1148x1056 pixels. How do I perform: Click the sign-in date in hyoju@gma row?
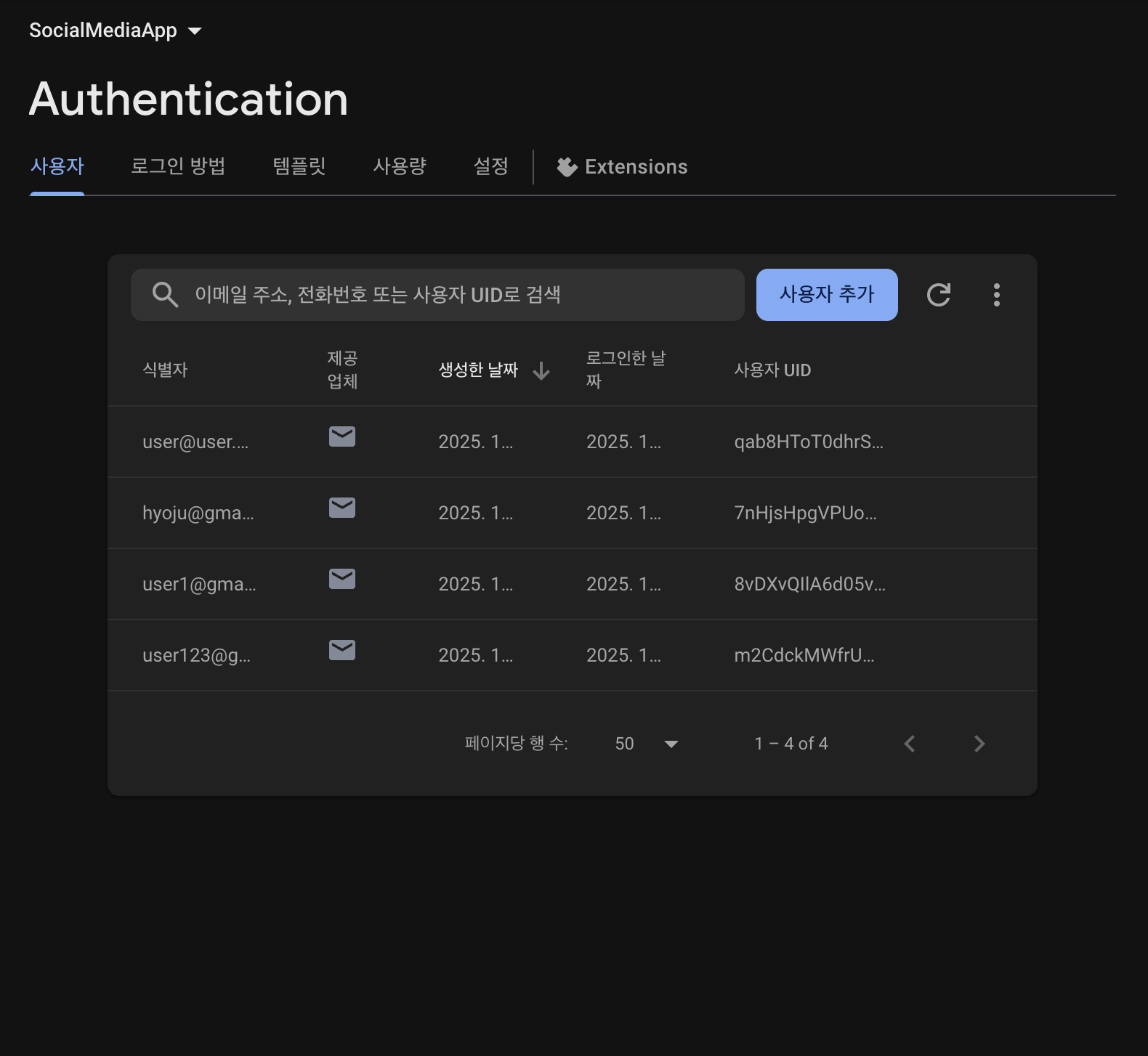coord(624,513)
